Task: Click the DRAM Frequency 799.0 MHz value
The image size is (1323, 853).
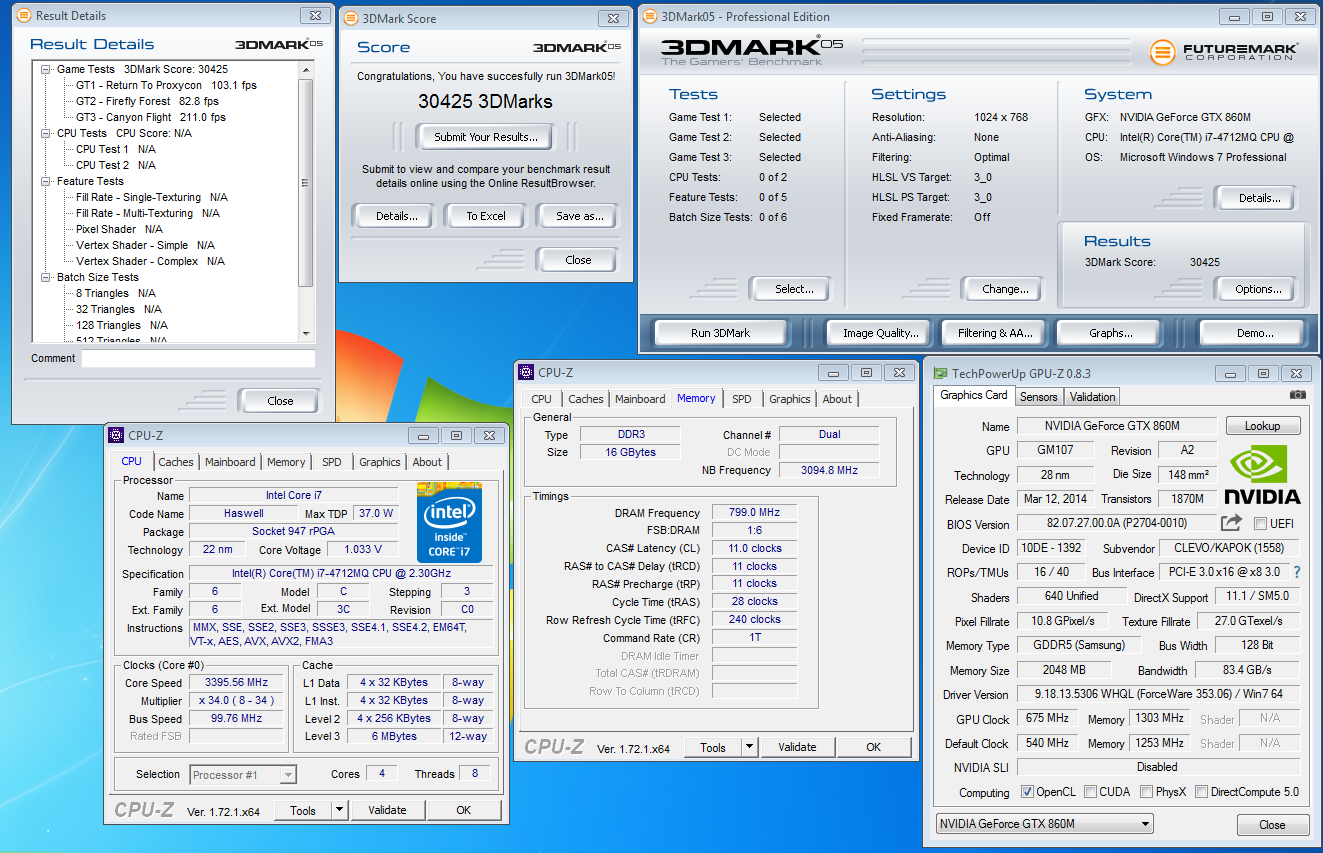Action: pos(754,512)
